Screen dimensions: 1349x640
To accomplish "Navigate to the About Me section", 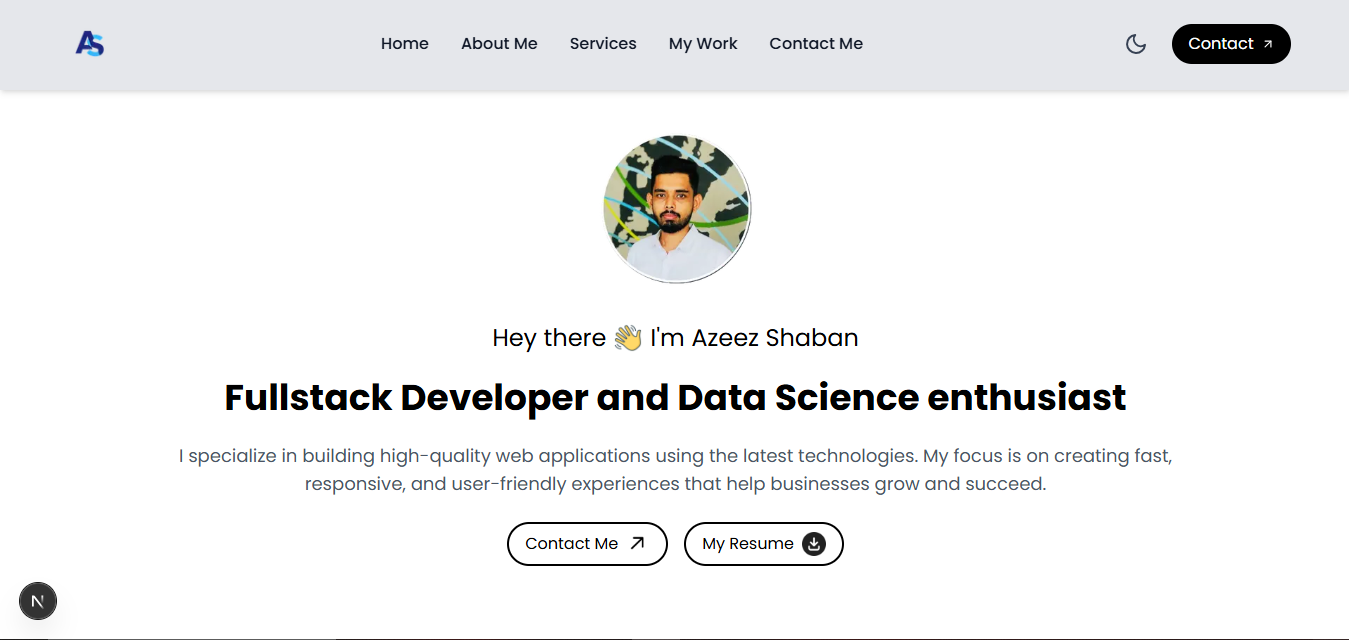I will [x=499, y=43].
